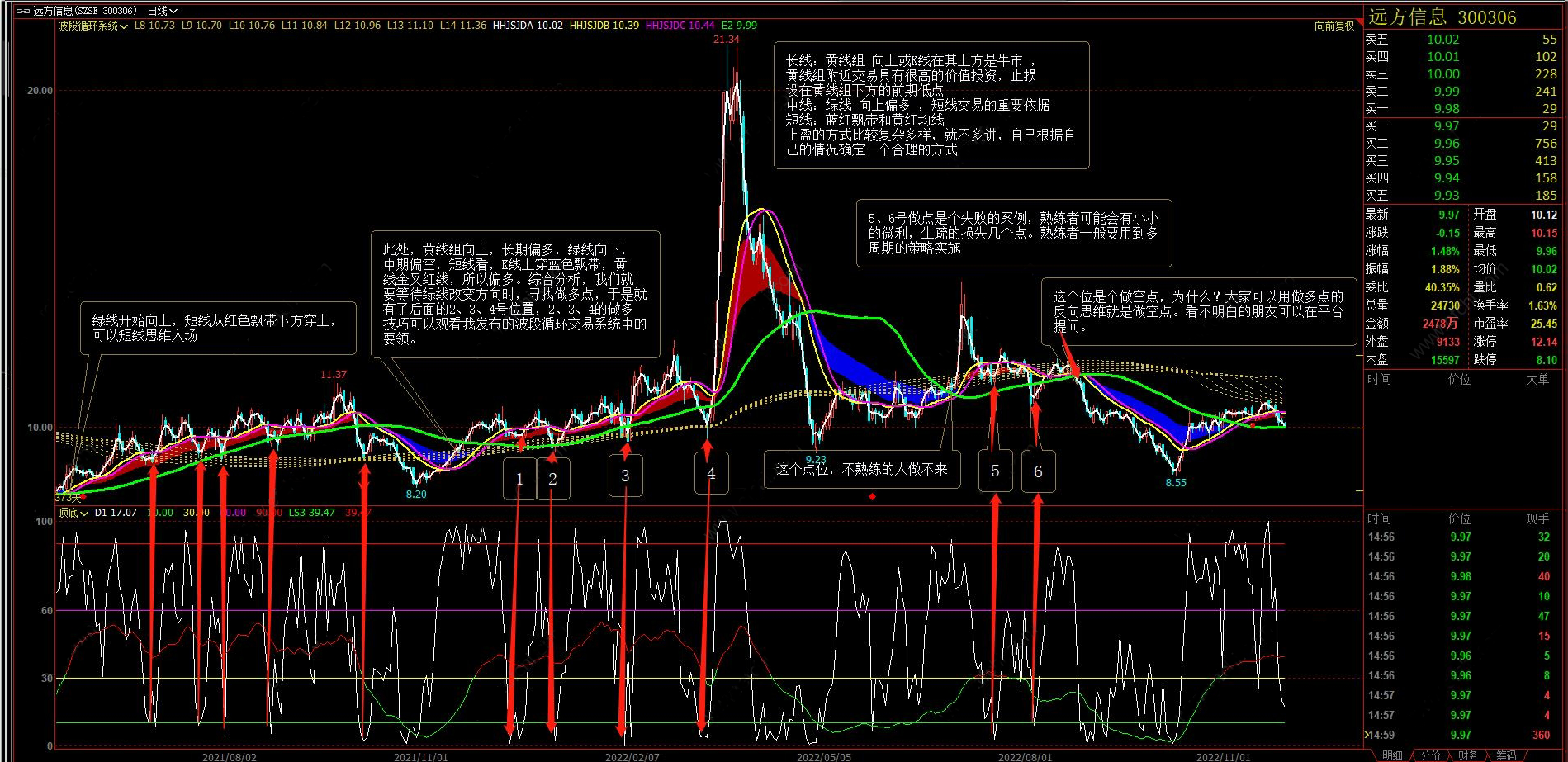Click the 远方信息 300306 stock title
The width and height of the screenshot is (1568, 762).
pos(1442,17)
